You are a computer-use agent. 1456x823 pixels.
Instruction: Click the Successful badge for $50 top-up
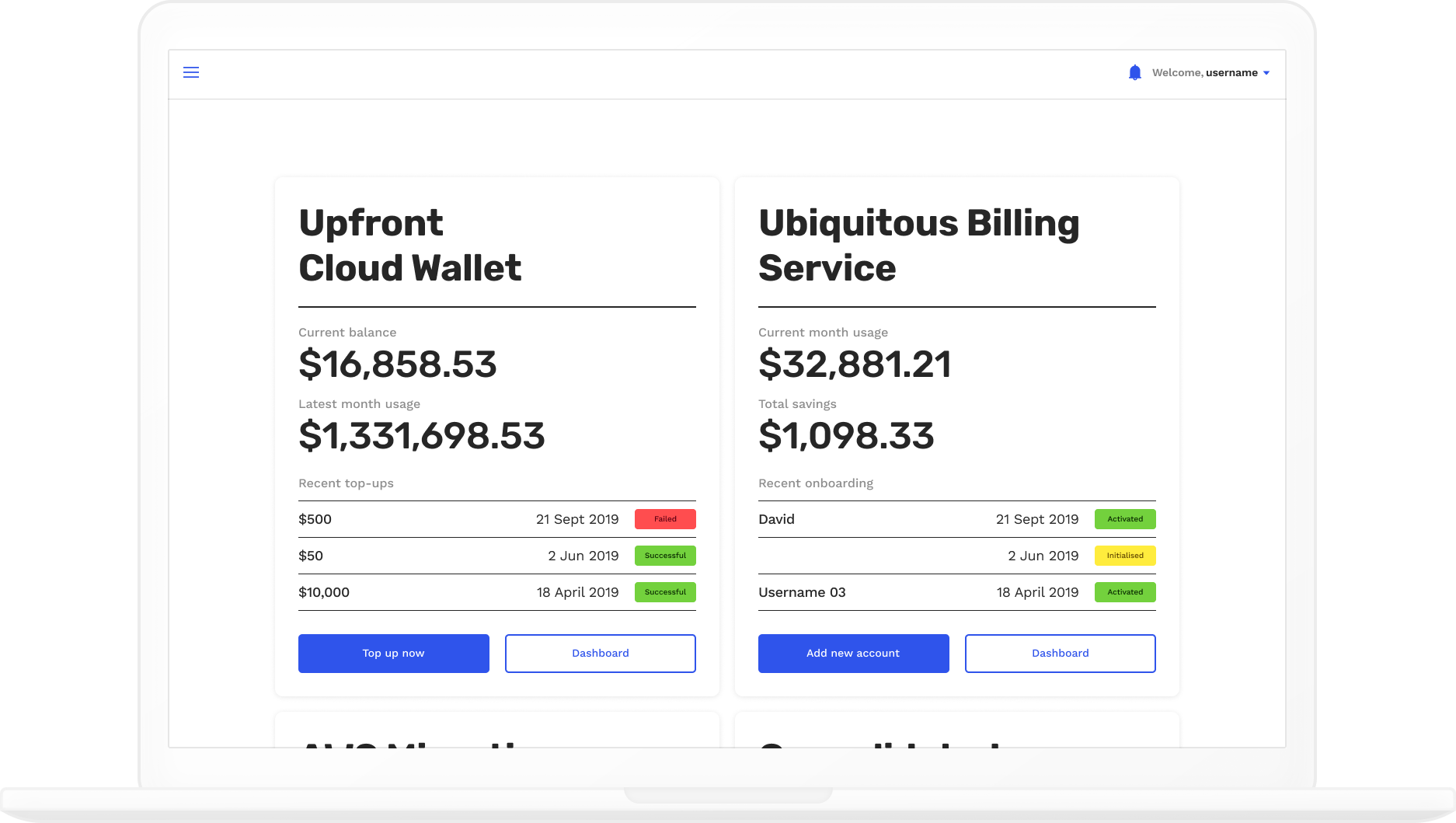click(x=665, y=556)
